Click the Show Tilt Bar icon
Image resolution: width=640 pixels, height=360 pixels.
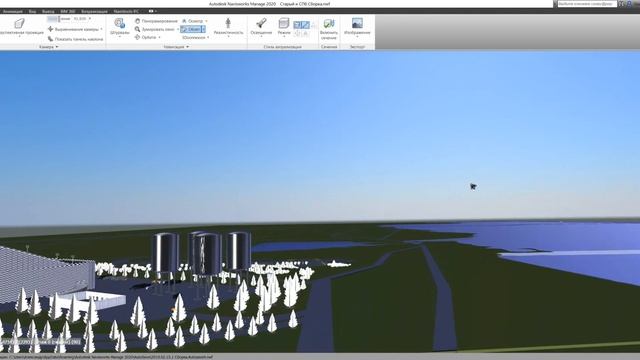pyautogui.click(x=51, y=39)
